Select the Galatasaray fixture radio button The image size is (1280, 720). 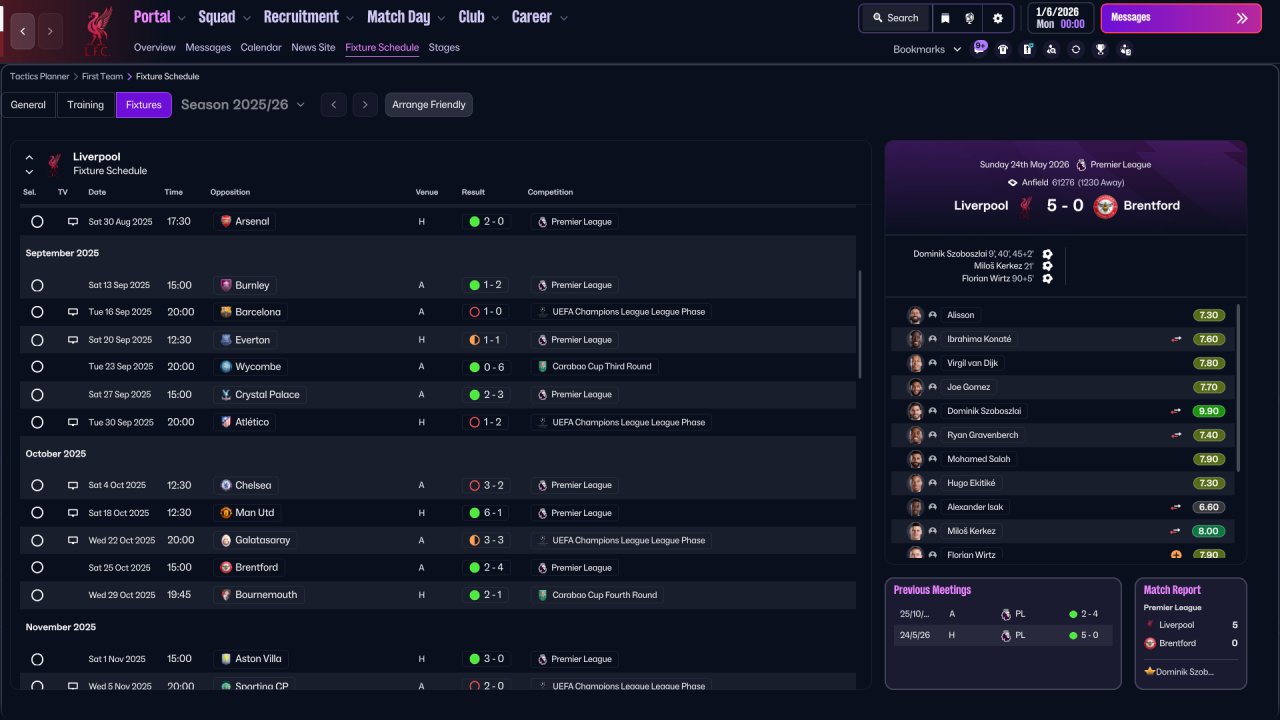(37, 540)
